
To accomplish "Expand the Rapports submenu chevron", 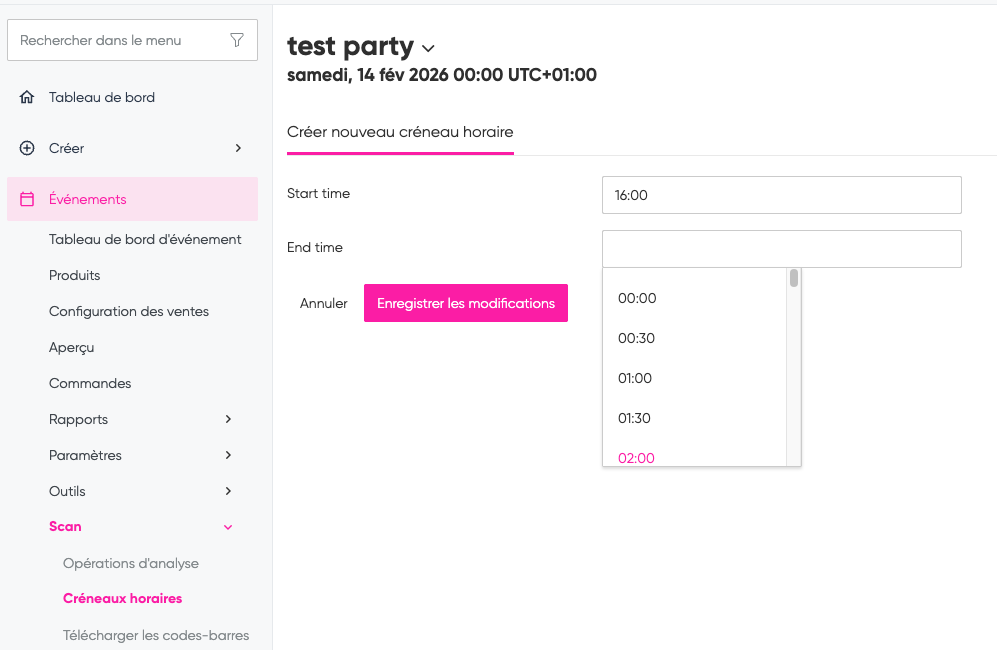I will coord(228,419).
